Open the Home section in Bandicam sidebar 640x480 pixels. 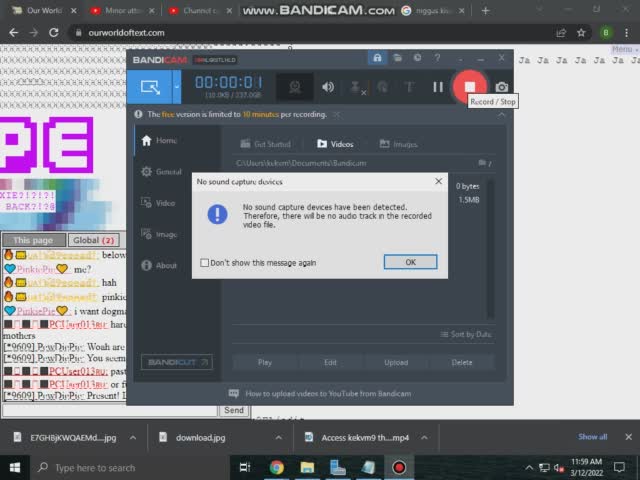(159, 140)
